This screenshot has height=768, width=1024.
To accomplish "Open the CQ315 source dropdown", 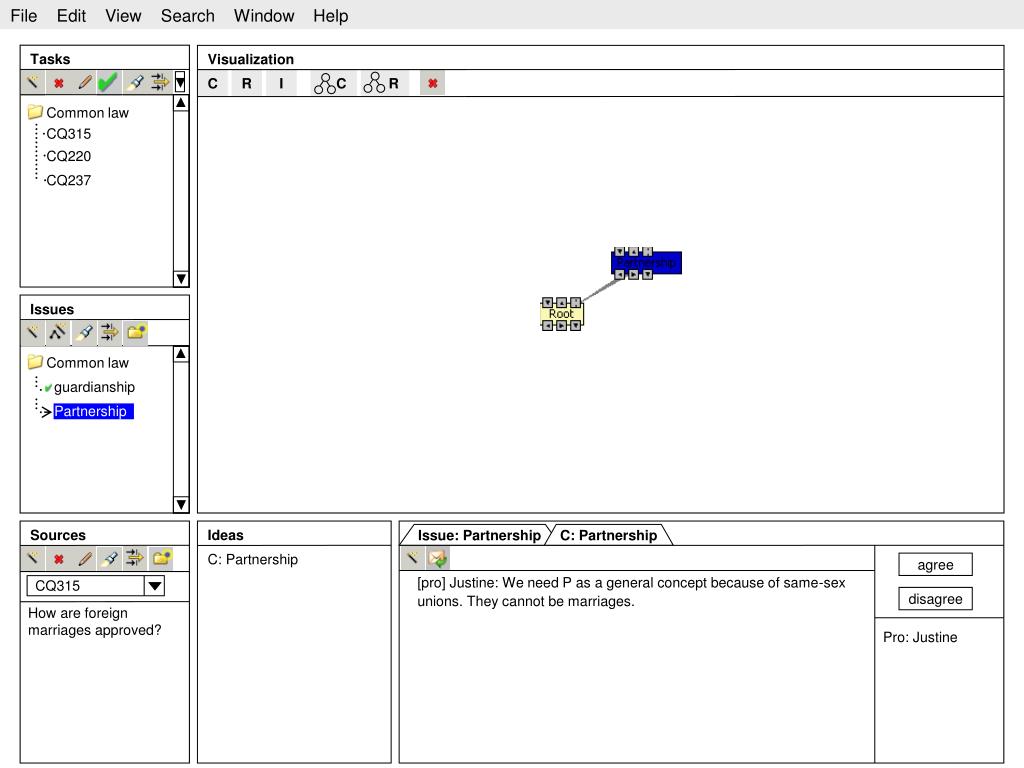I will pyautogui.click(x=154, y=586).
